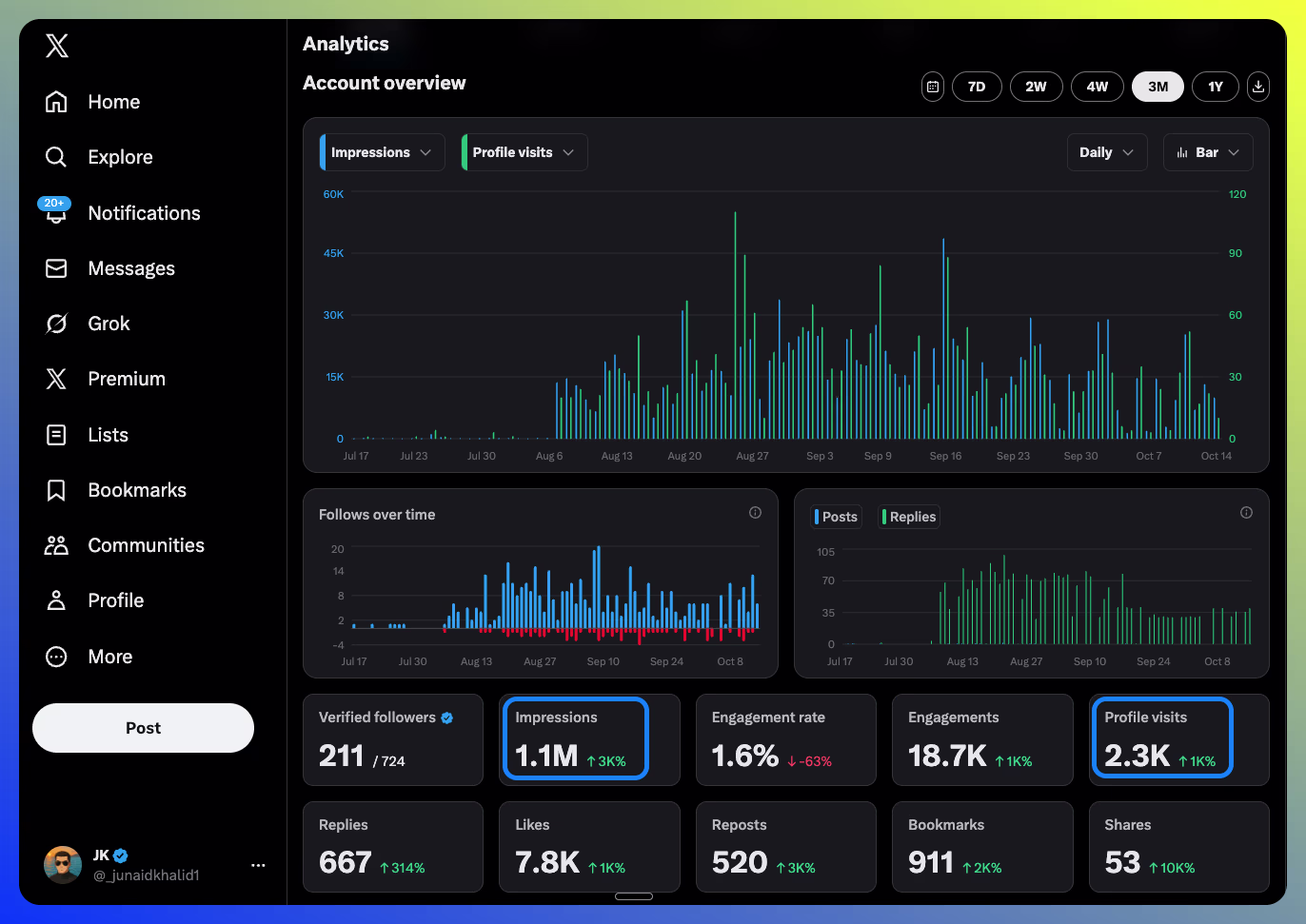Open the Communities section
Image resolution: width=1306 pixels, height=924 pixels.
point(146,544)
